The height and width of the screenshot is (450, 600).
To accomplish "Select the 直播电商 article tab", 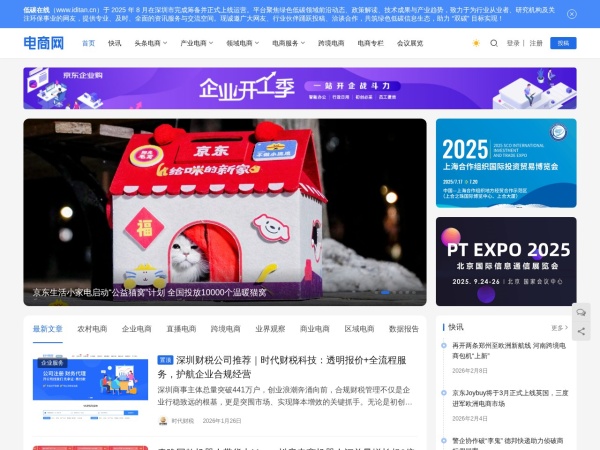I will [181, 328].
